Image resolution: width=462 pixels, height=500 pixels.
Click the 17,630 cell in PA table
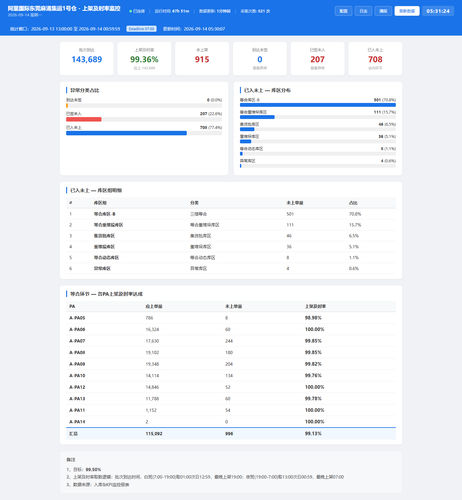click(x=152, y=341)
